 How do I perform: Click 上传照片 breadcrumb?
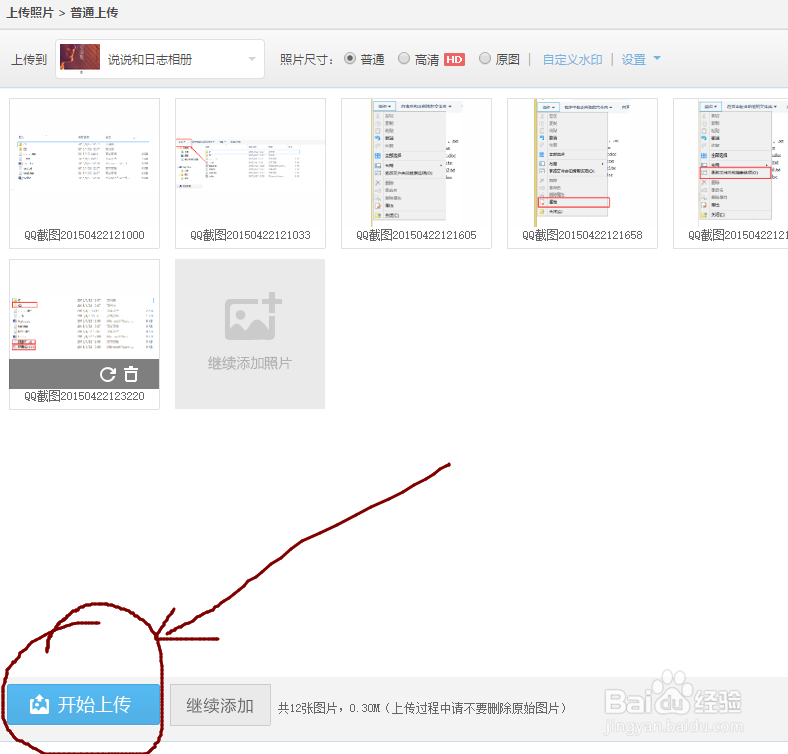coord(30,13)
